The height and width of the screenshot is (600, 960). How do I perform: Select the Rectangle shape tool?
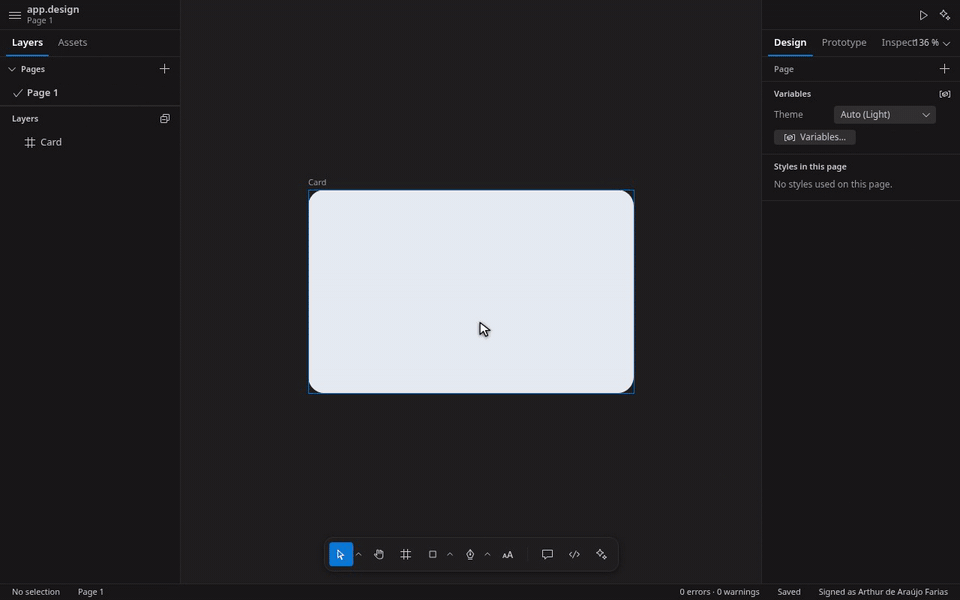pos(432,555)
